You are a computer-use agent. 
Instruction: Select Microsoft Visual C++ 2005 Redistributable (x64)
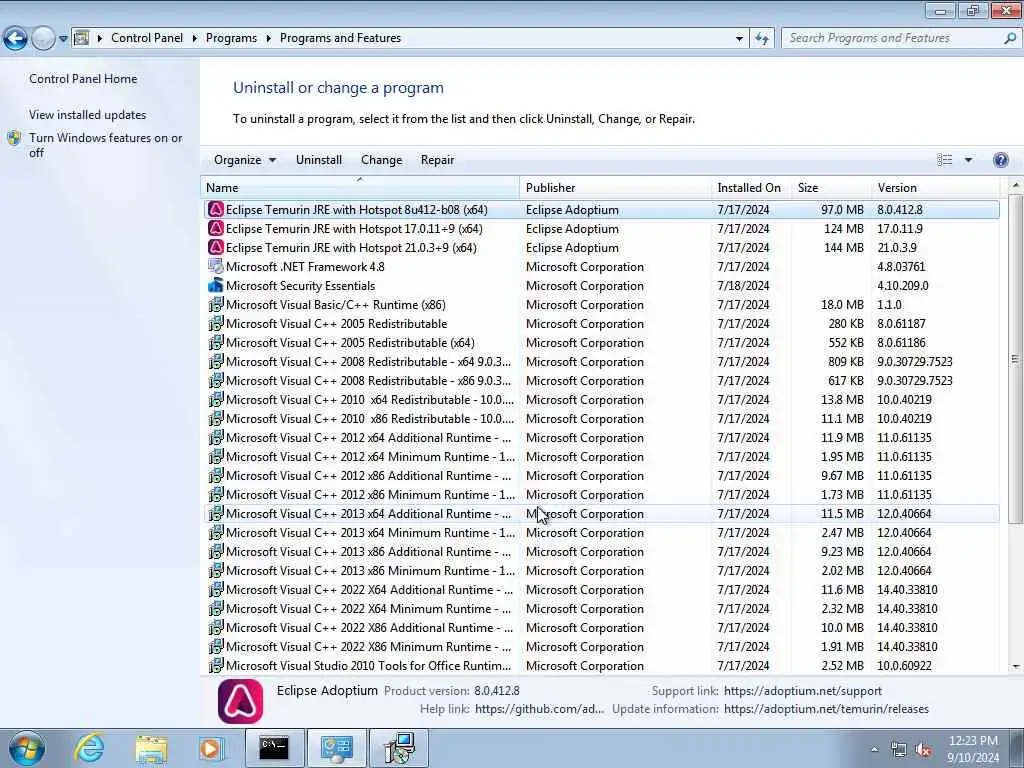click(x=601, y=343)
